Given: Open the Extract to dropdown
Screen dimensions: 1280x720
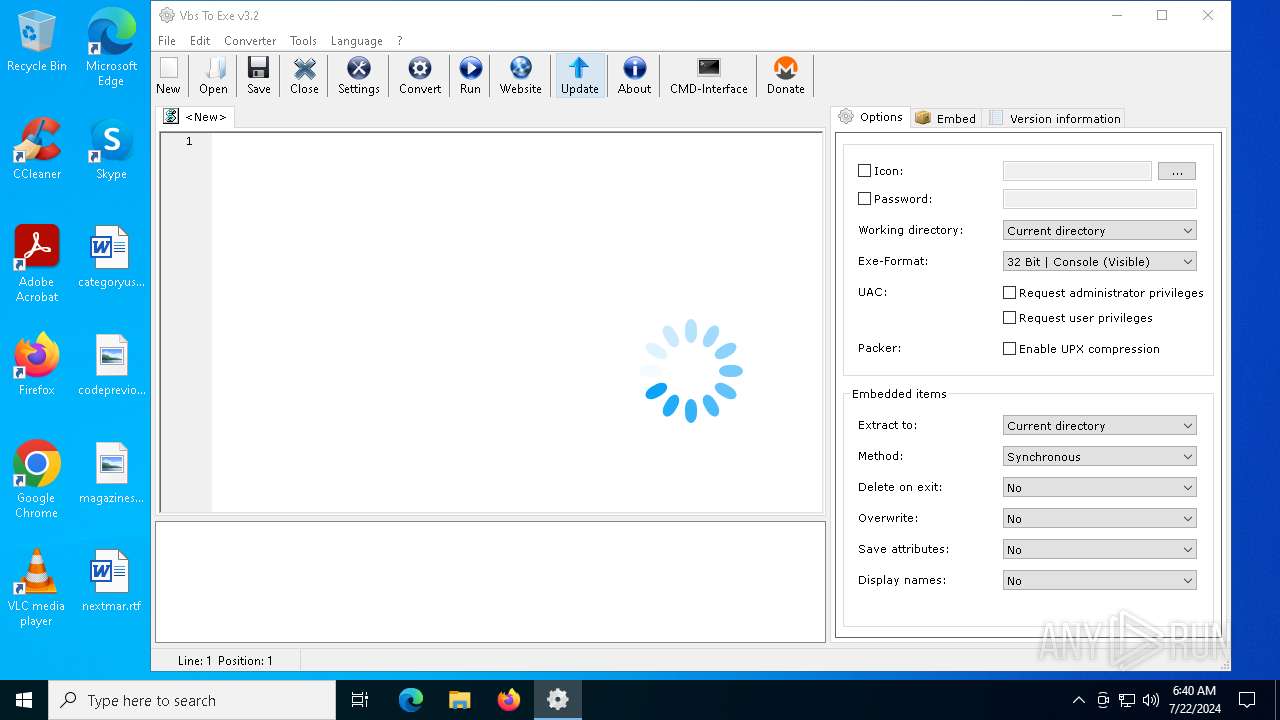Looking at the screenshot, I should tap(1100, 425).
